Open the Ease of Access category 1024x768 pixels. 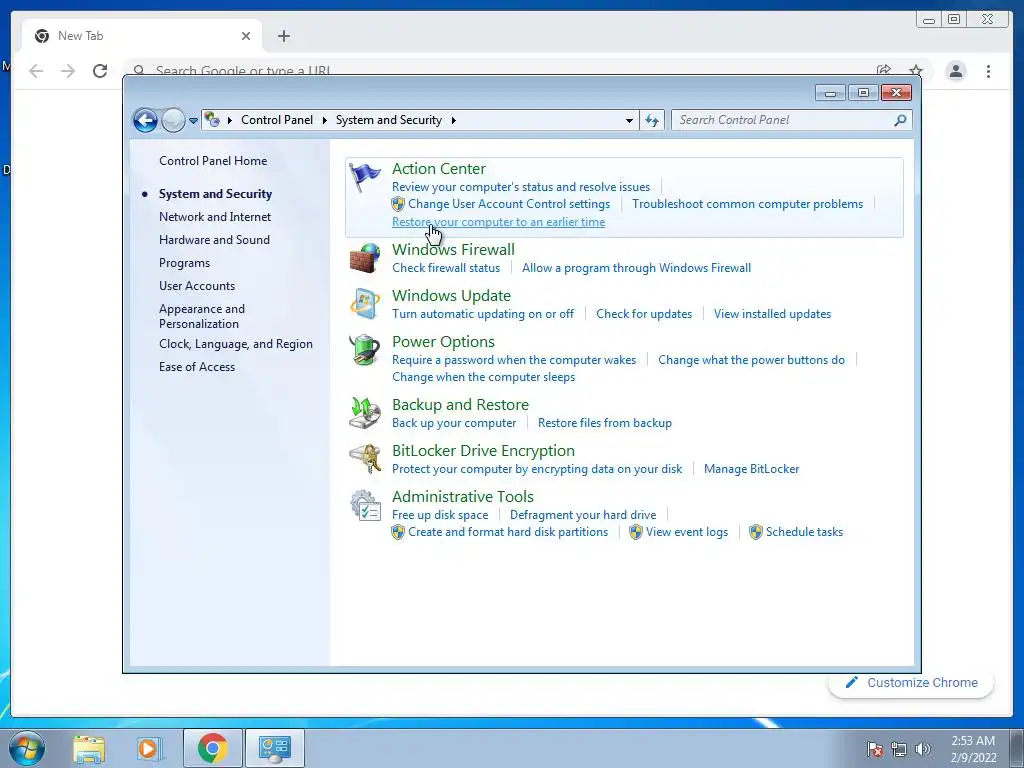click(x=197, y=366)
